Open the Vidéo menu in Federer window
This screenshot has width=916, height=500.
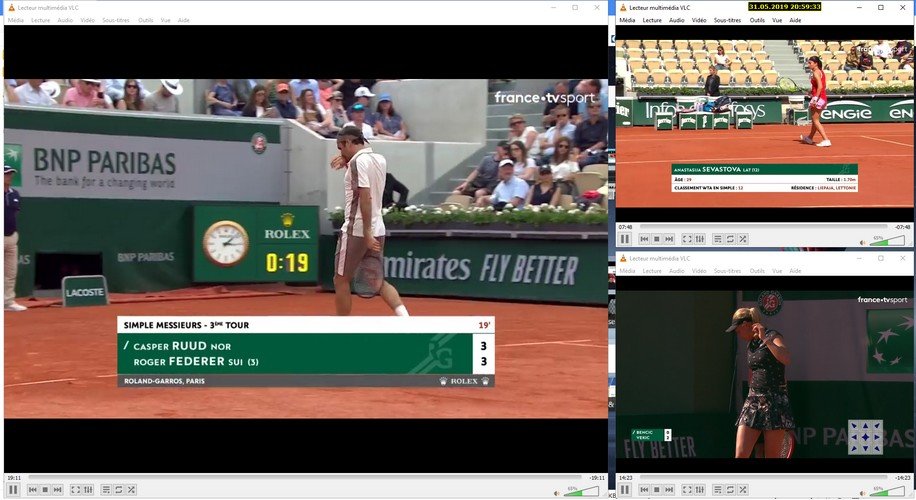tap(88, 20)
